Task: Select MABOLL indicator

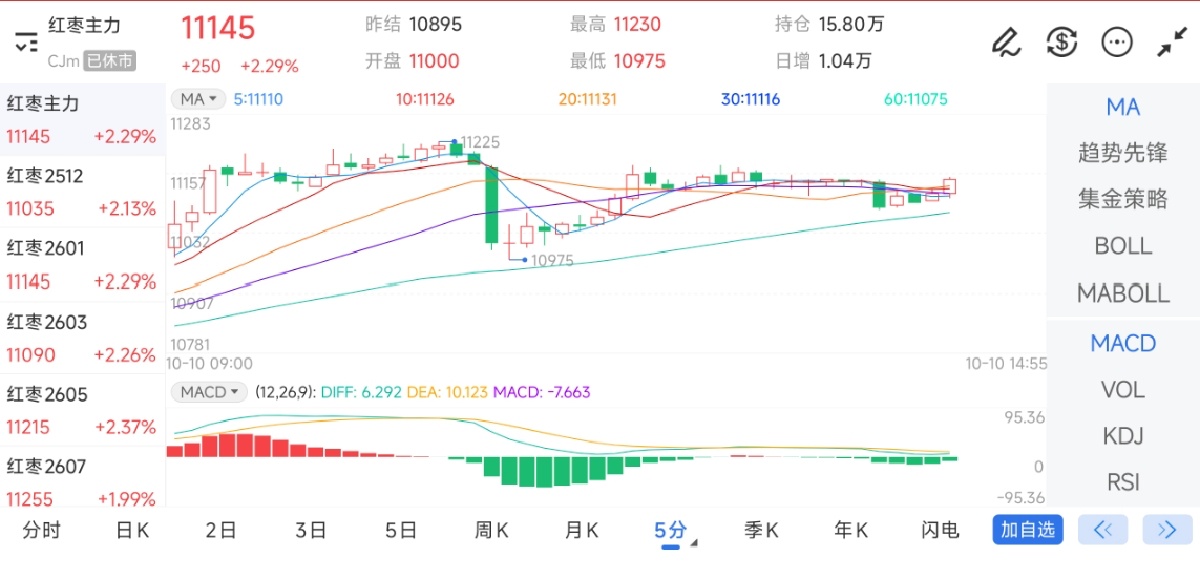Action: pos(1123,293)
